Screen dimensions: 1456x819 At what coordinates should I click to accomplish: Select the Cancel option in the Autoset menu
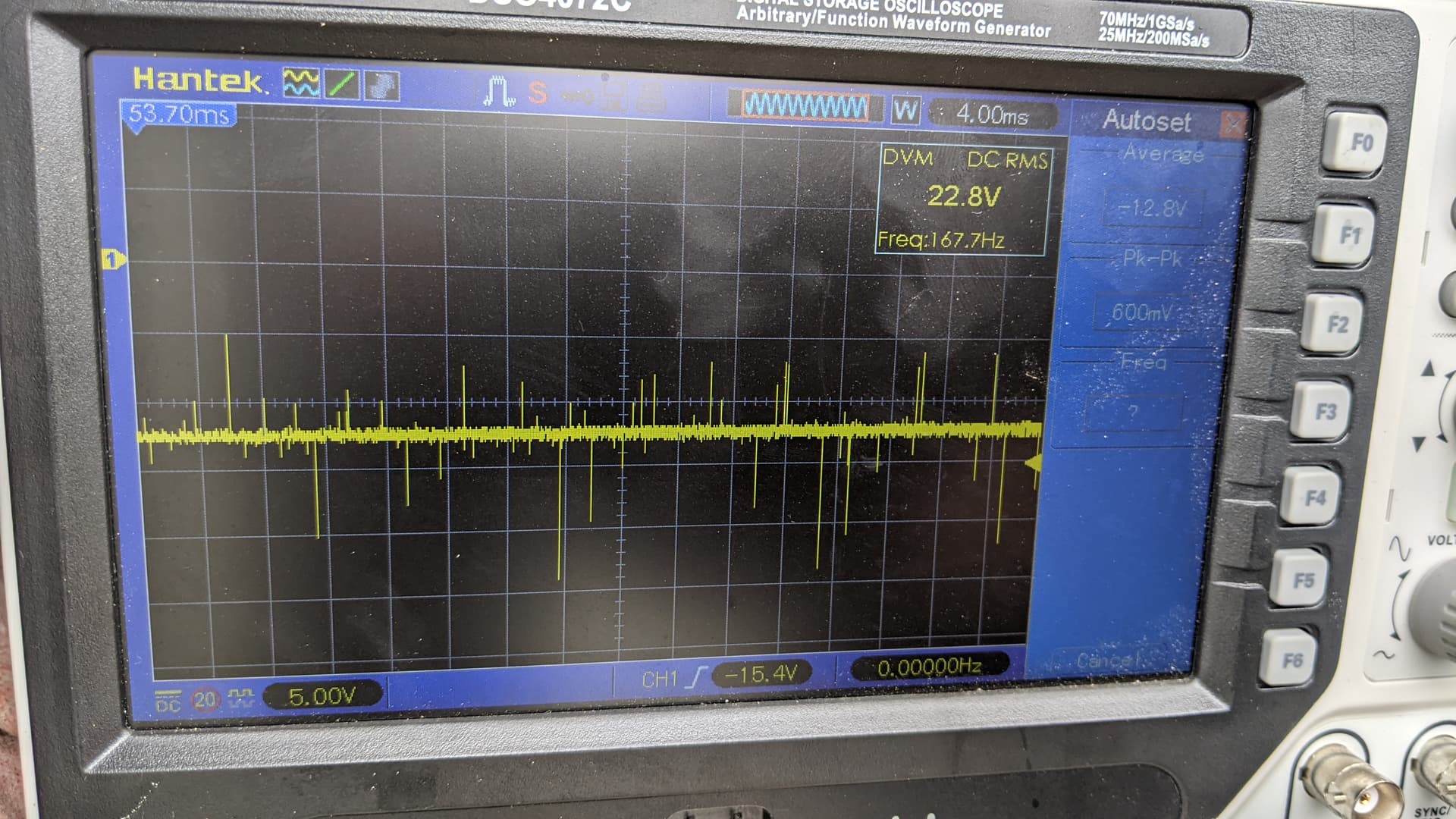(1107, 660)
